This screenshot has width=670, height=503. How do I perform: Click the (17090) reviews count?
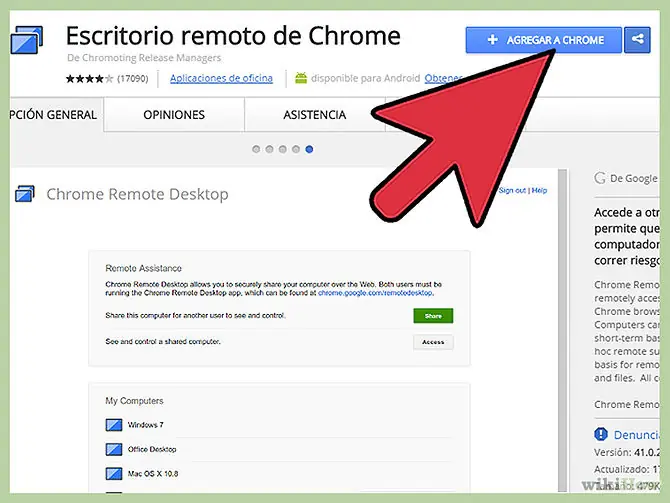pos(133,79)
